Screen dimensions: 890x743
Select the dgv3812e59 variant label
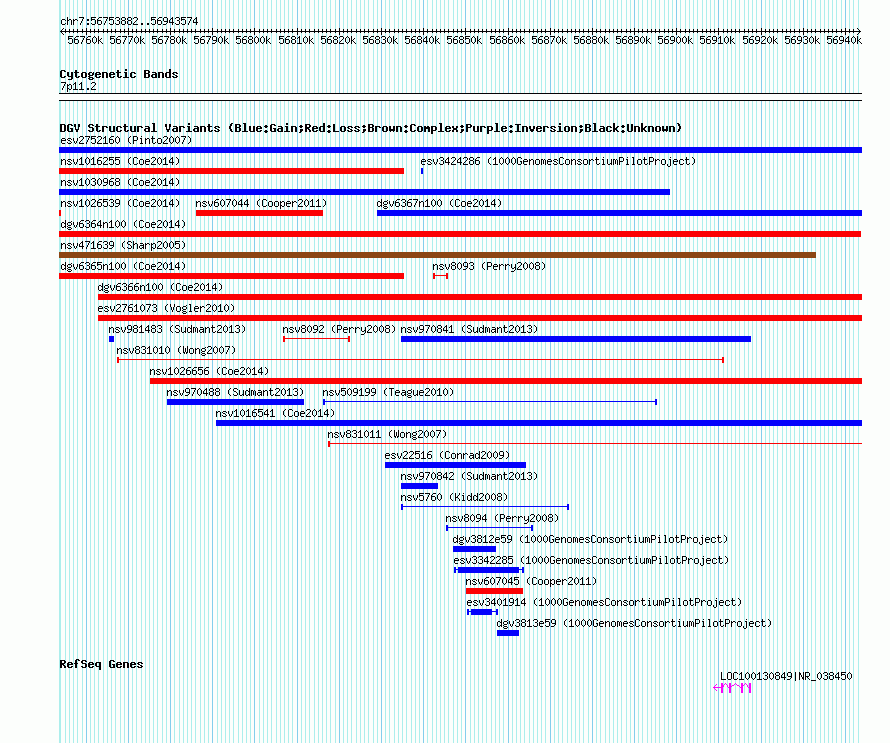(x=590, y=539)
